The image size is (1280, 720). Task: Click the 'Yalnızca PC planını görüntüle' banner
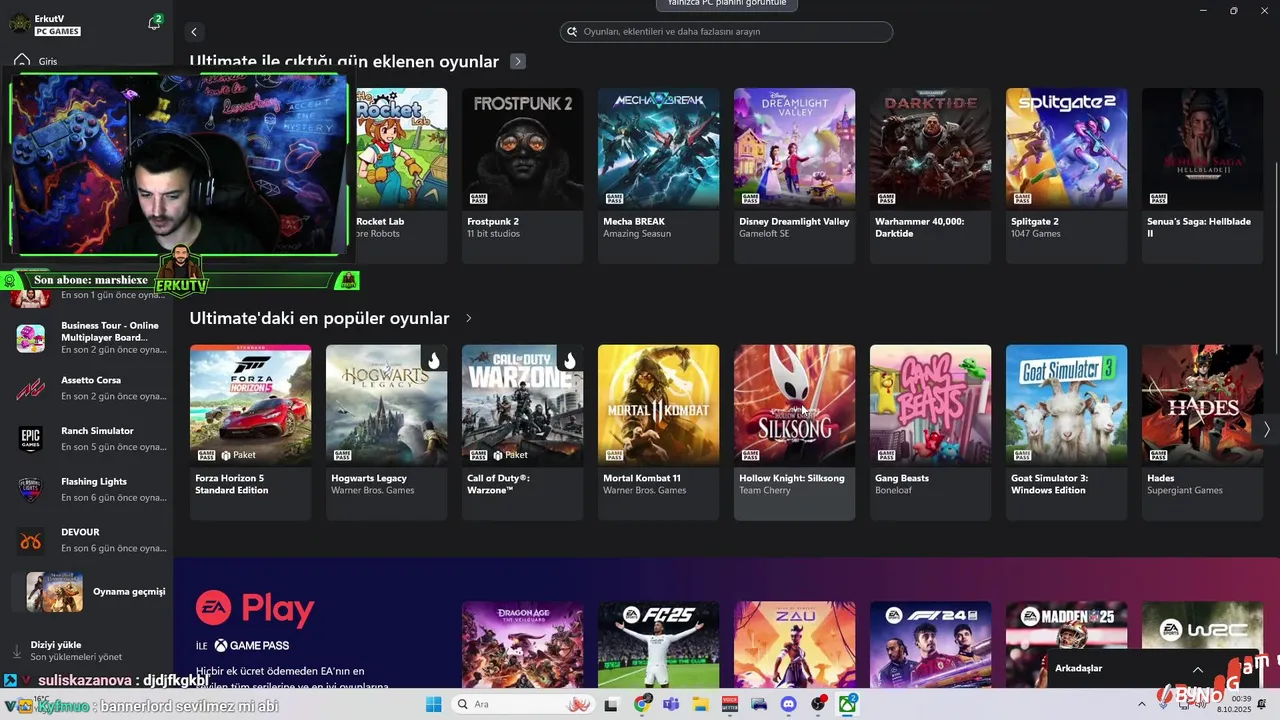[727, 4]
